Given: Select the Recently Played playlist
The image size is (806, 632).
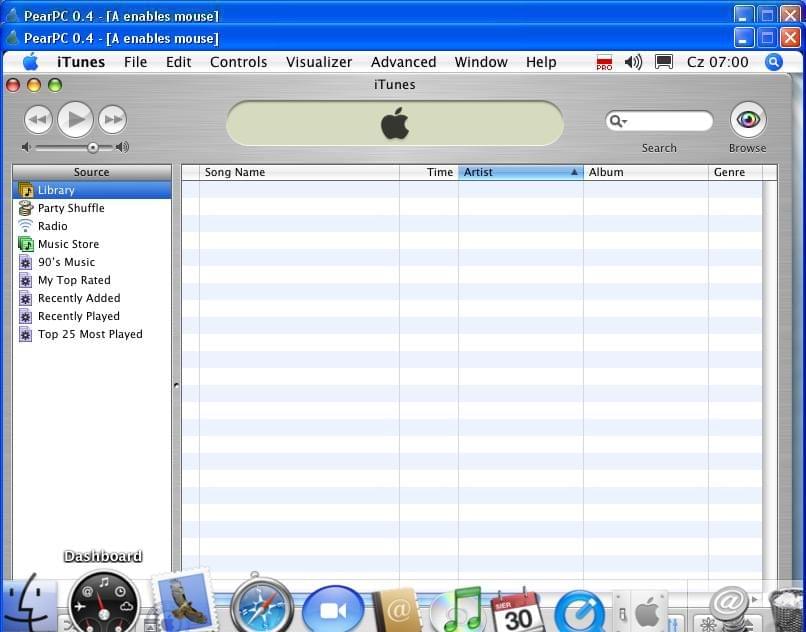Looking at the screenshot, I should 92,316.
